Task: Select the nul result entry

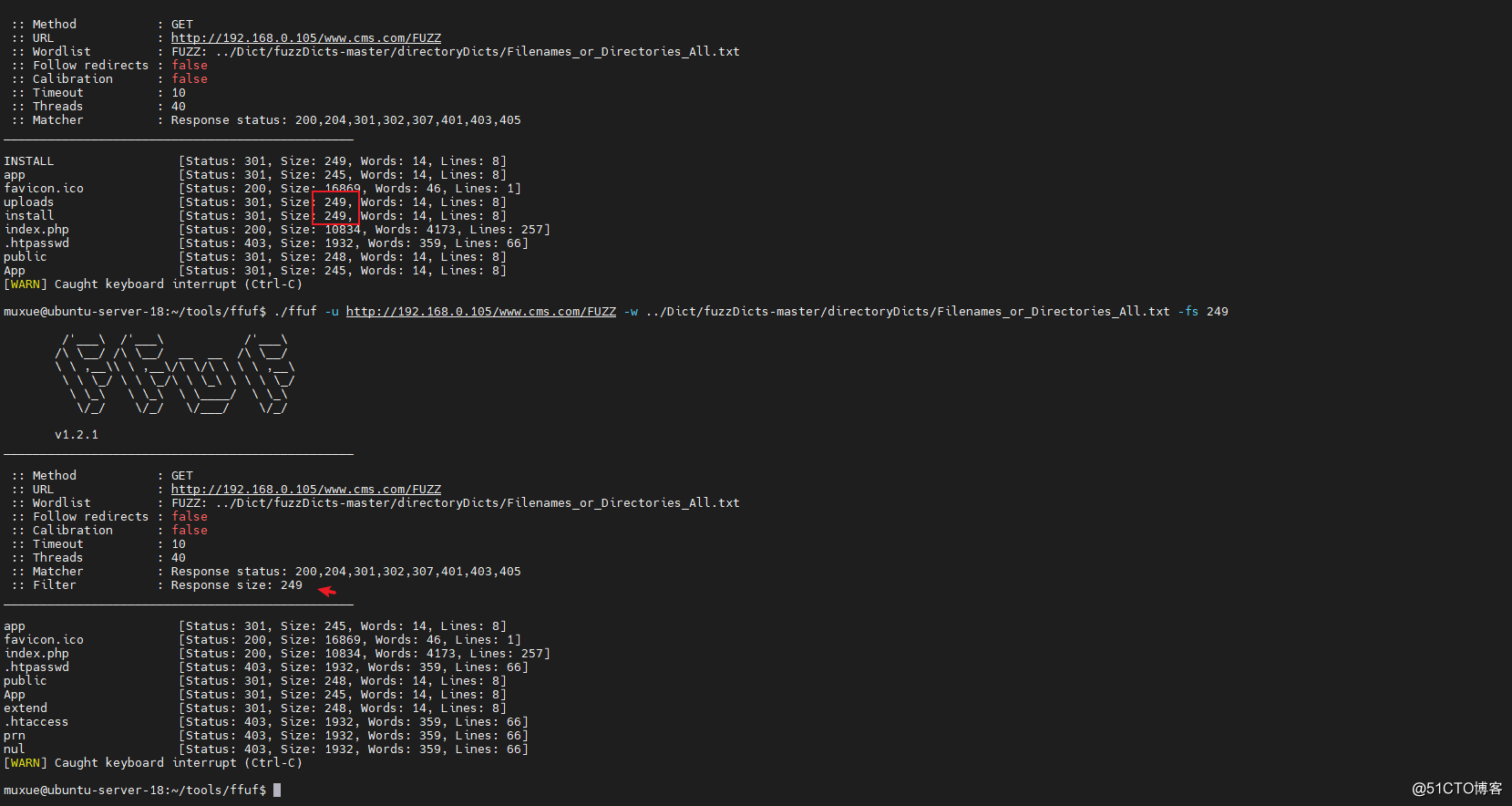Action: click(x=266, y=749)
